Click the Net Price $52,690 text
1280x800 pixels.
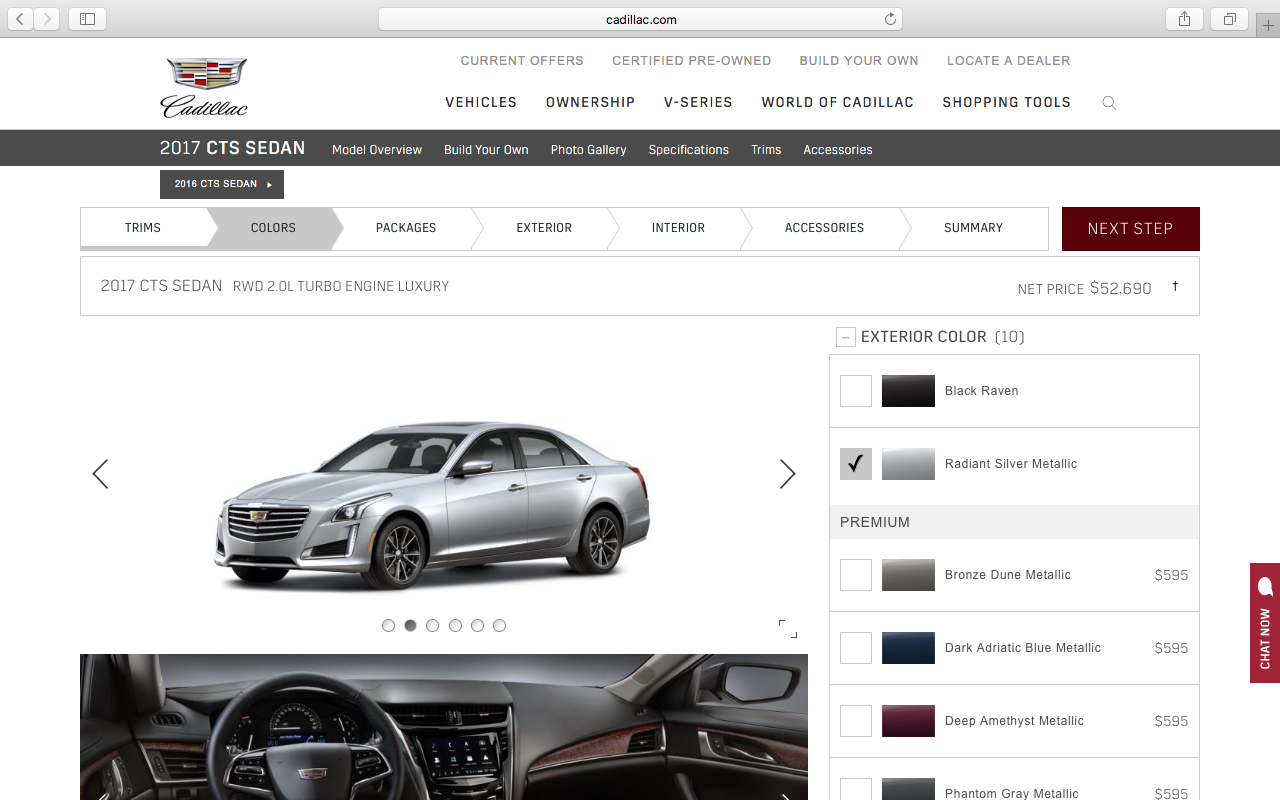point(1085,288)
